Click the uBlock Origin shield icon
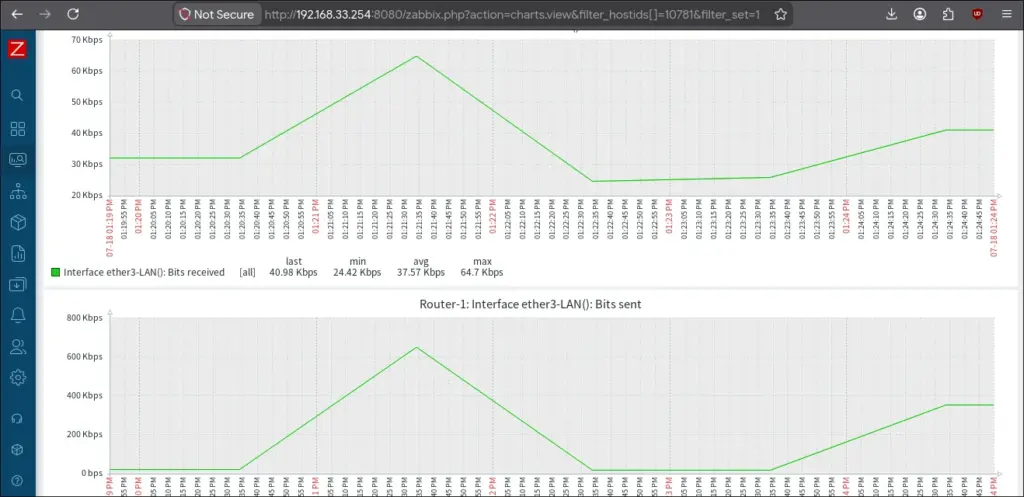The image size is (1024, 497). [x=977, y=14]
